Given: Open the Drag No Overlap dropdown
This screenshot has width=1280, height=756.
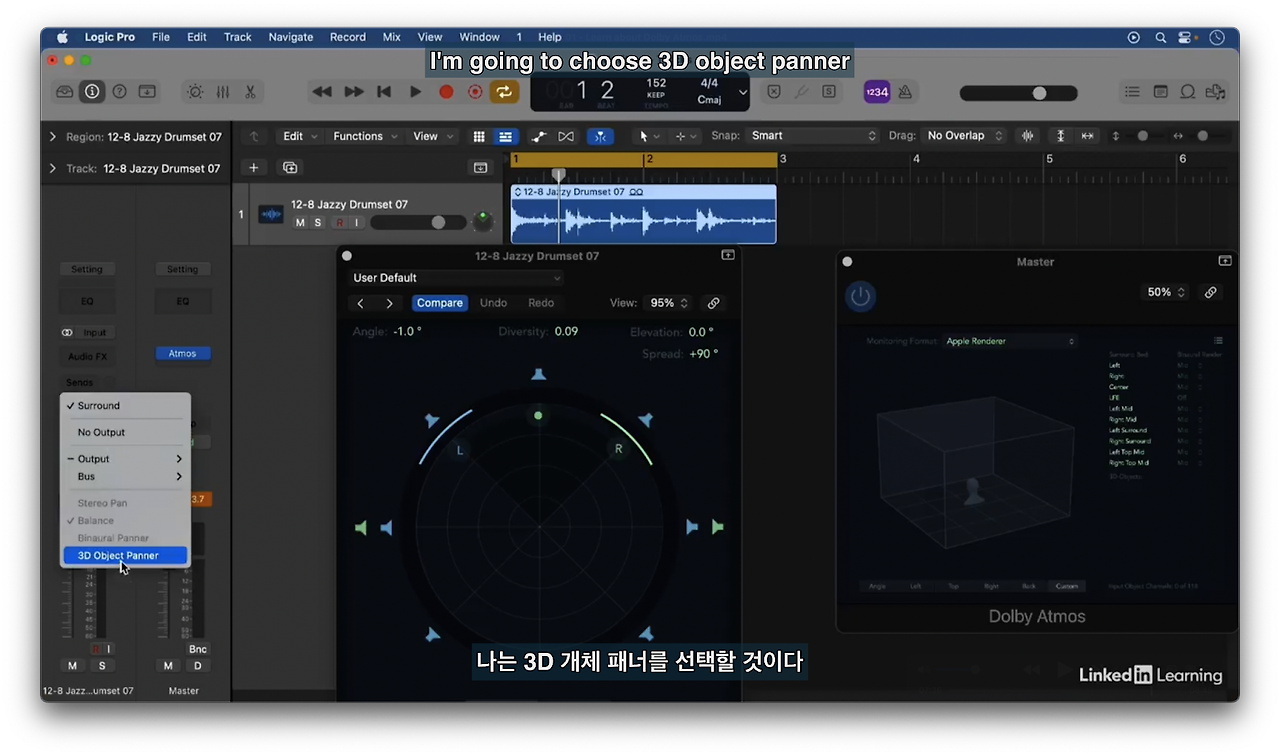Looking at the screenshot, I should (965, 136).
